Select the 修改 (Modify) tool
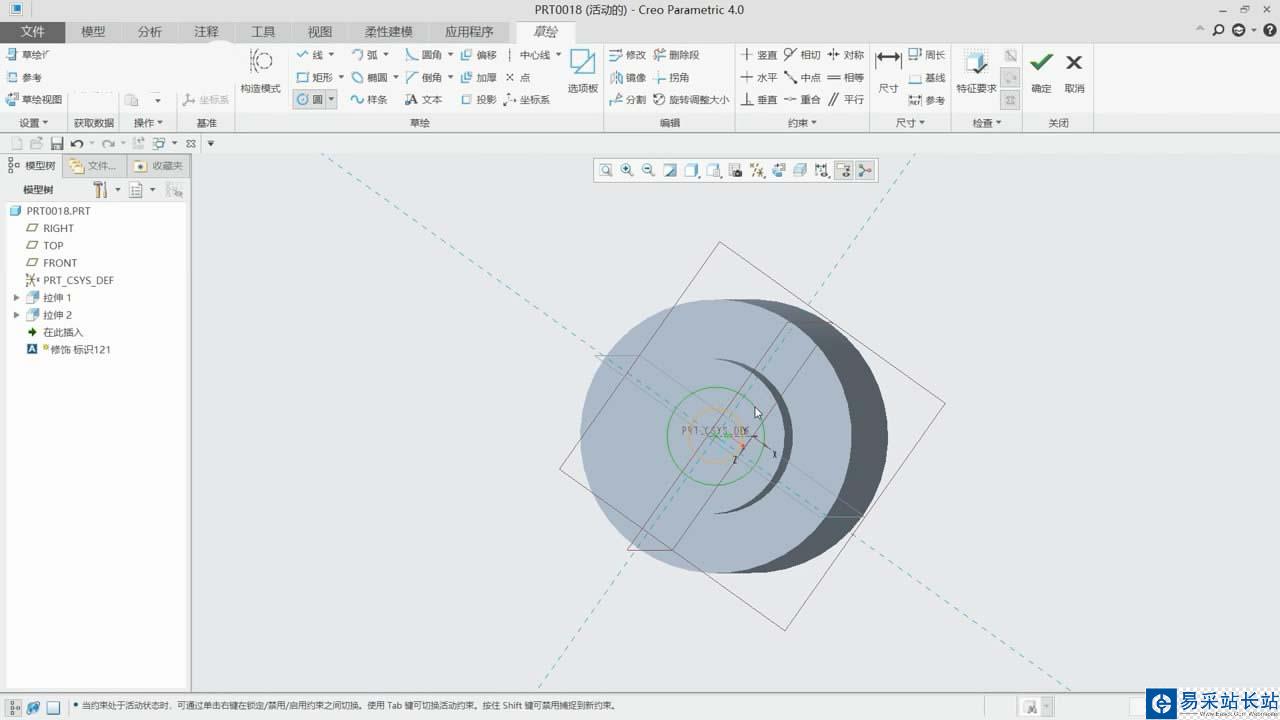The image size is (1280, 720). coord(627,55)
